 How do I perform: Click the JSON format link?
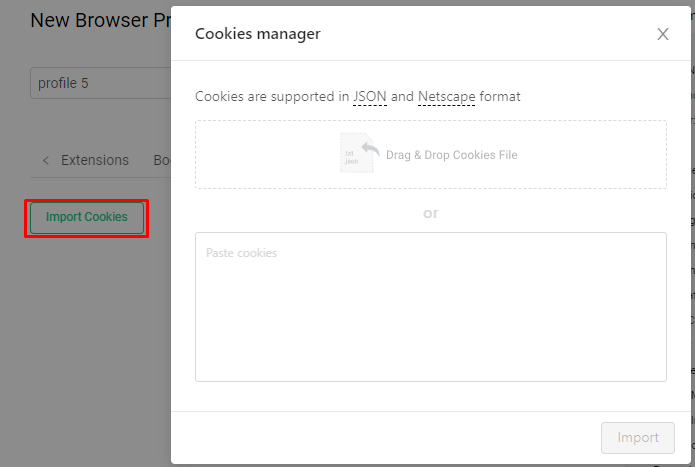click(370, 97)
